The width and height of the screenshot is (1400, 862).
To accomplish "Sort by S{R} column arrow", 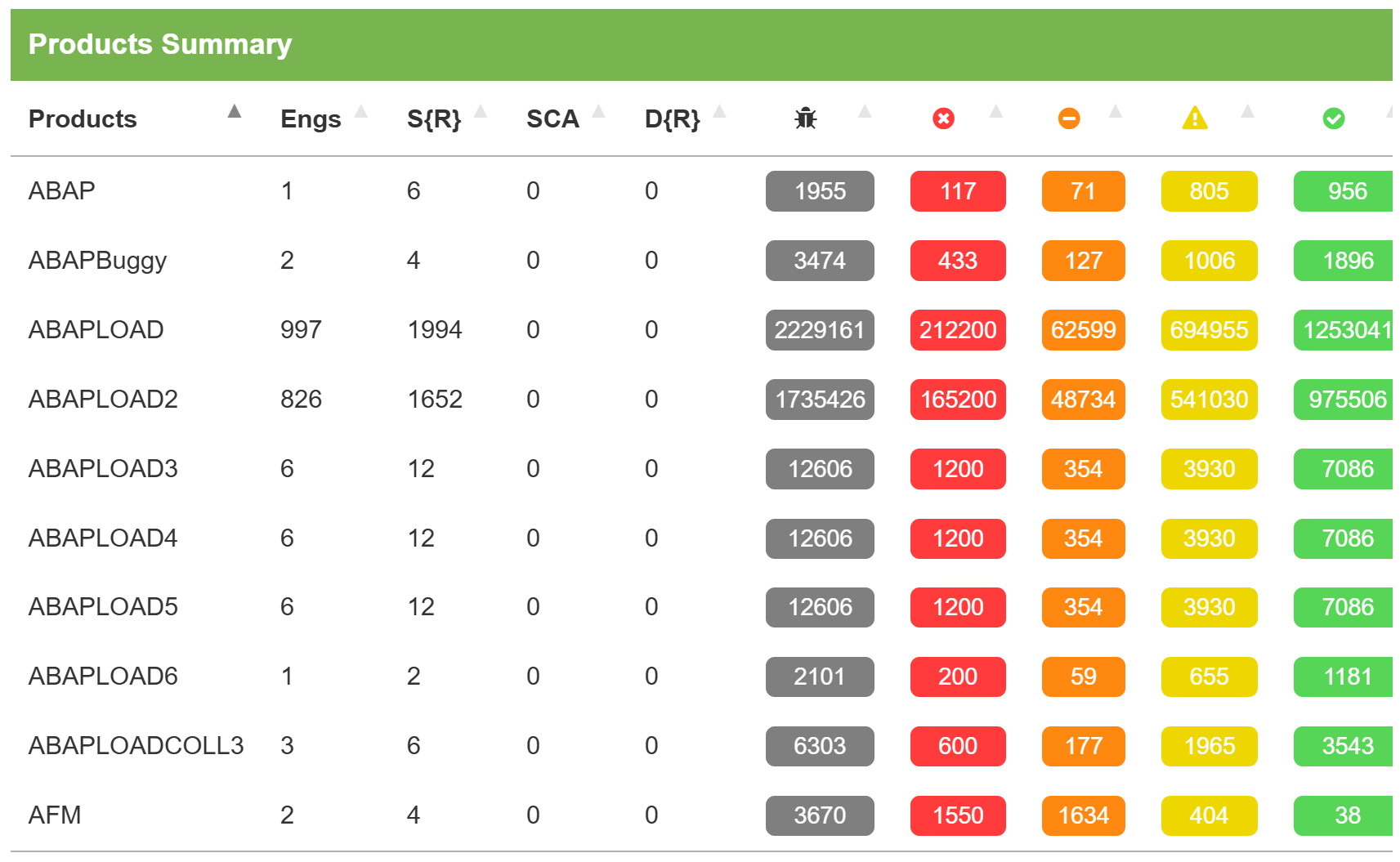I will pos(481,112).
